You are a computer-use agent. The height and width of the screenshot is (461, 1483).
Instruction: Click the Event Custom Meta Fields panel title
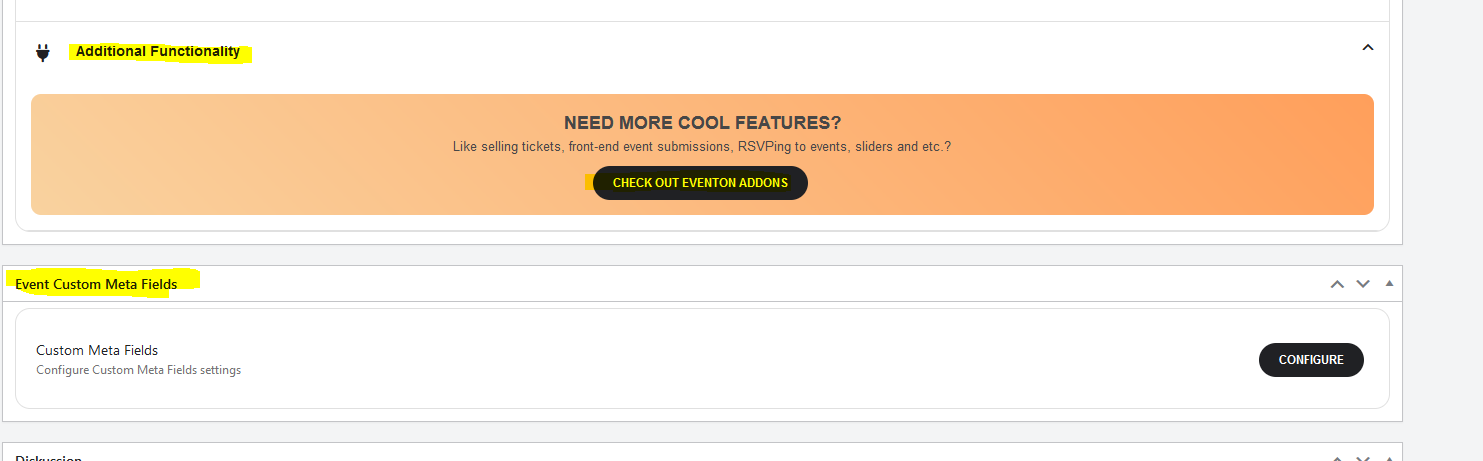(96, 284)
